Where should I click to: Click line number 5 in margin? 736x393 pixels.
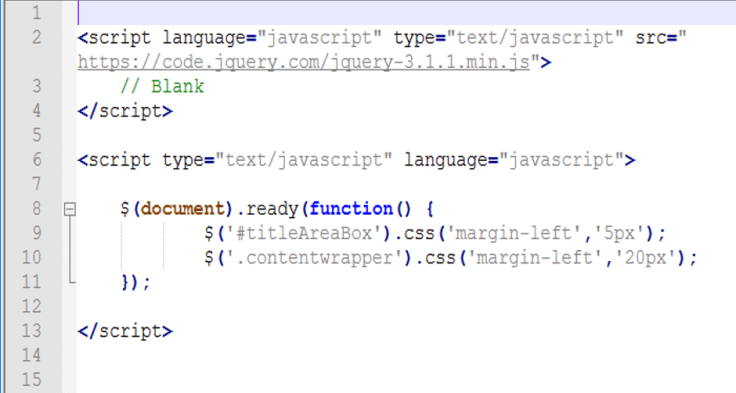click(37, 135)
